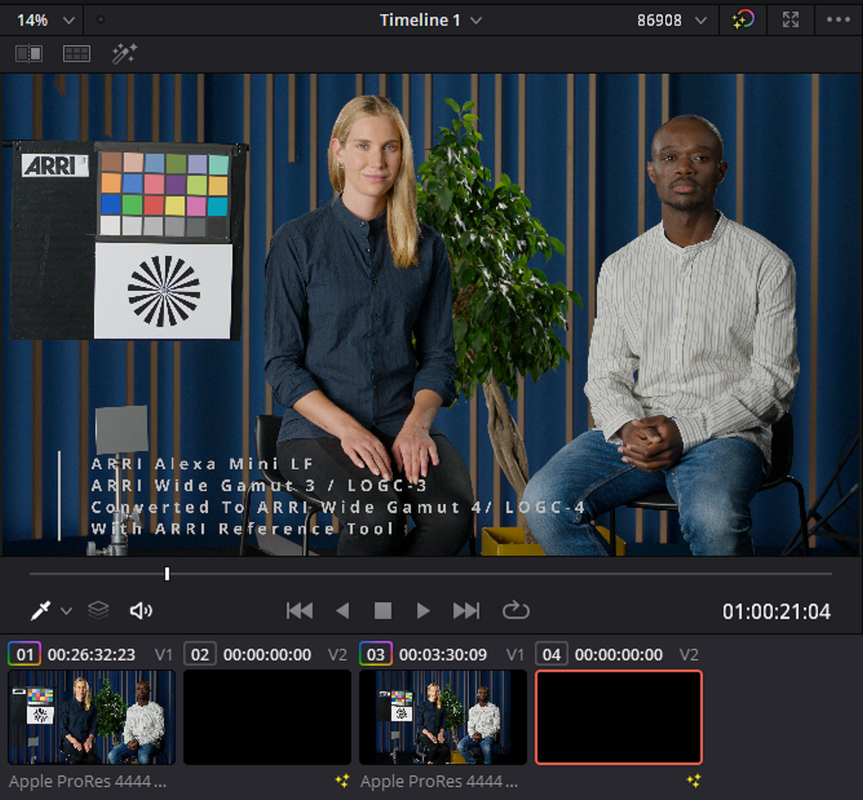Image resolution: width=863 pixels, height=800 pixels.
Task: Click the clip number 03 badge
Action: pos(376,654)
